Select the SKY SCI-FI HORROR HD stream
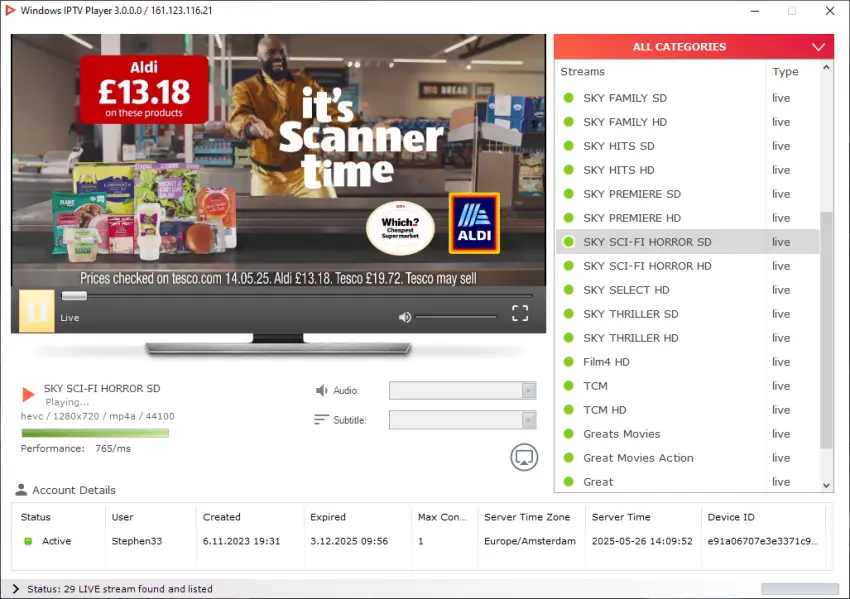 (x=687, y=266)
